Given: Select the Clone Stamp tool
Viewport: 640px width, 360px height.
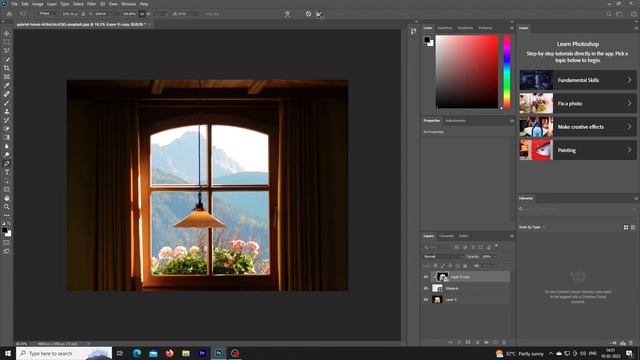Looking at the screenshot, I should [x=7, y=111].
